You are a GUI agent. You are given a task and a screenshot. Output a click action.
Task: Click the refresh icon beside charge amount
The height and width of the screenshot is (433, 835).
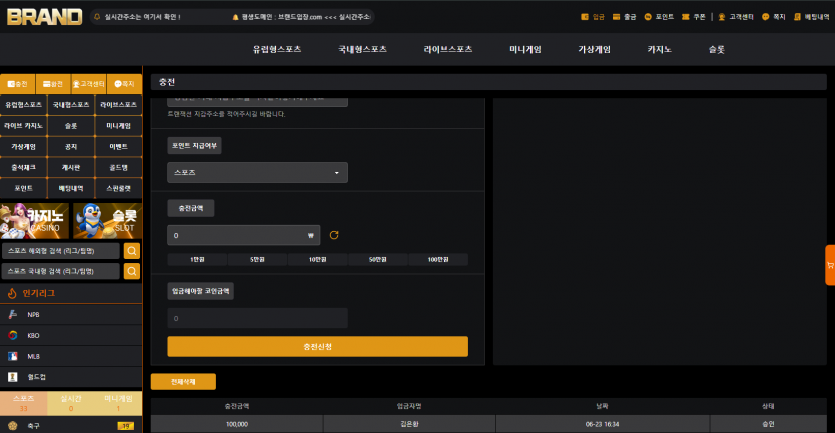point(334,235)
